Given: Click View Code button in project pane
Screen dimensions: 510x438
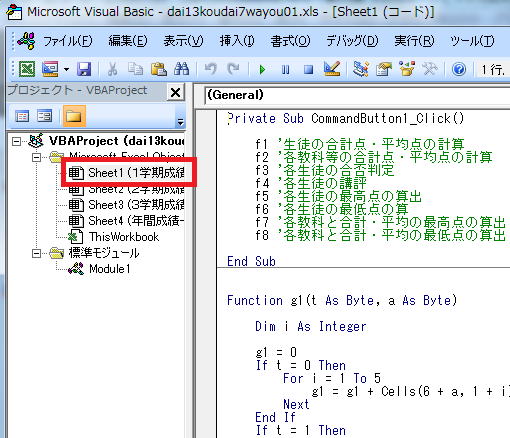Looking at the screenshot, I should pyautogui.click(x=22, y=116).
